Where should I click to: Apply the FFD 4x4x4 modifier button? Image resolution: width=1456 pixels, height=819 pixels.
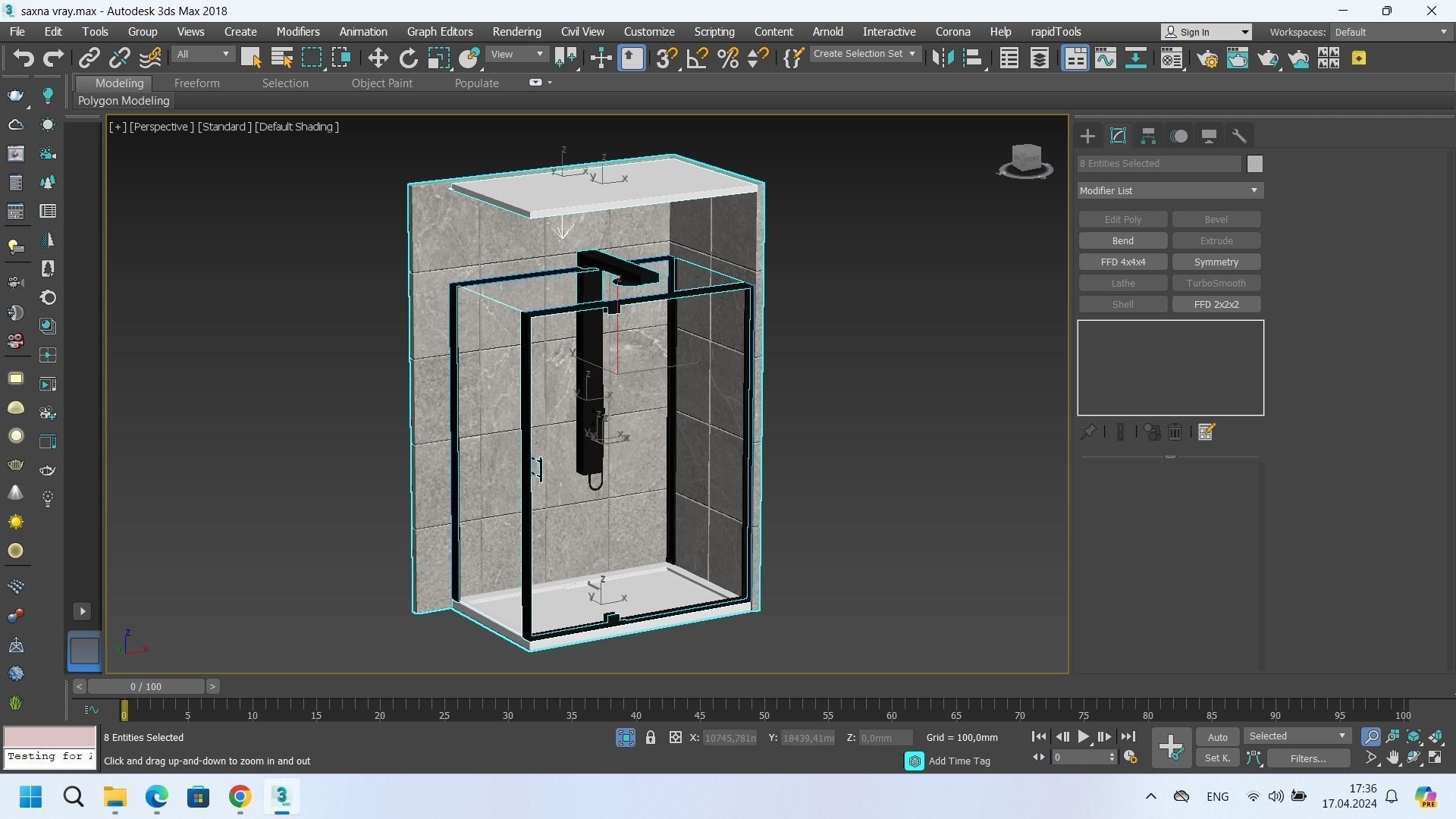1122,262
